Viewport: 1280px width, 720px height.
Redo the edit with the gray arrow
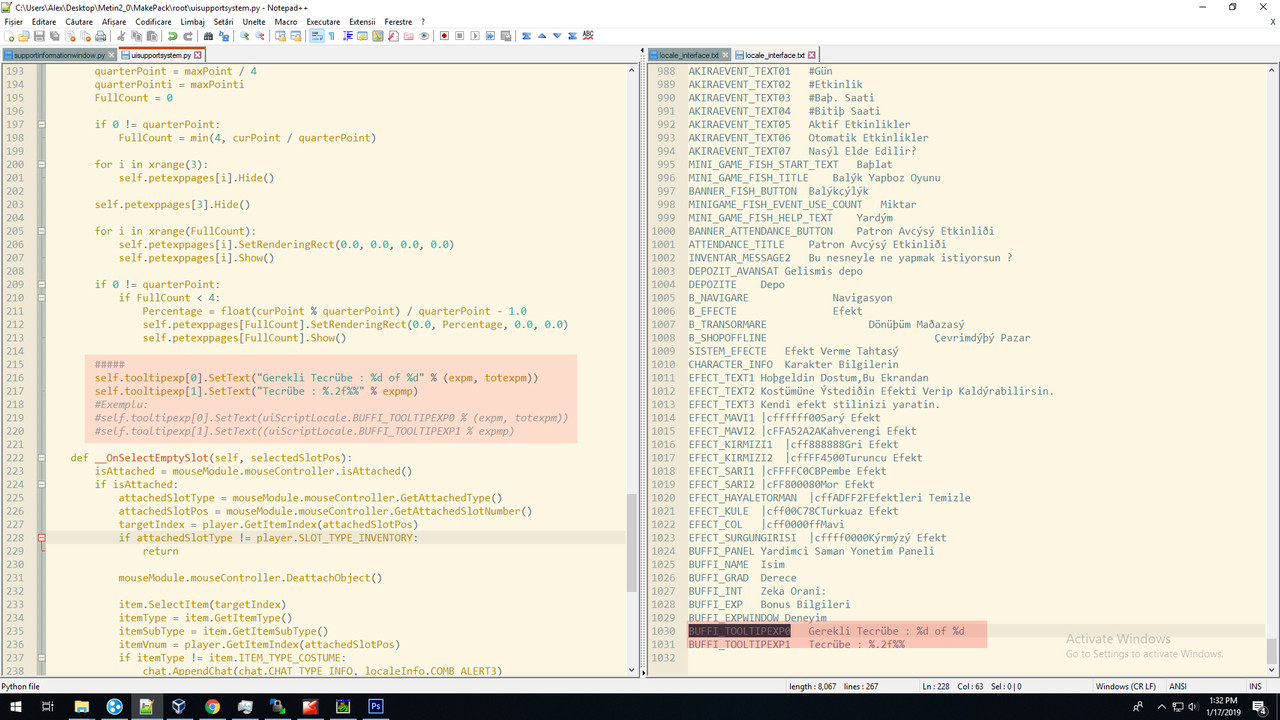[187, 36]
